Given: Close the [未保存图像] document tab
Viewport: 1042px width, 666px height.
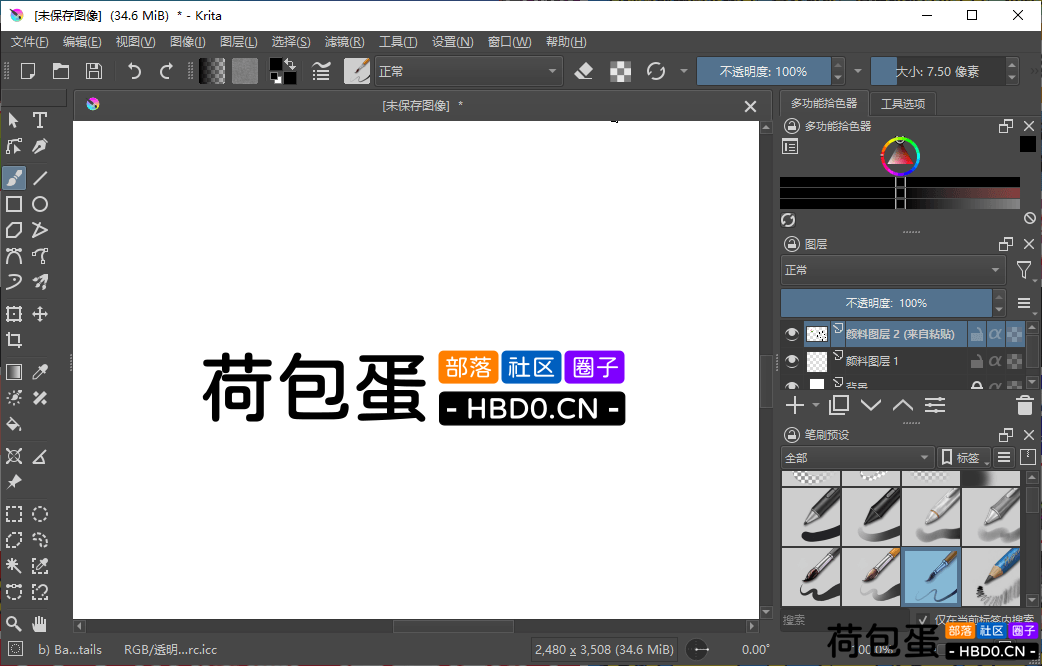Looking at the screenshot, I should 750,106.
